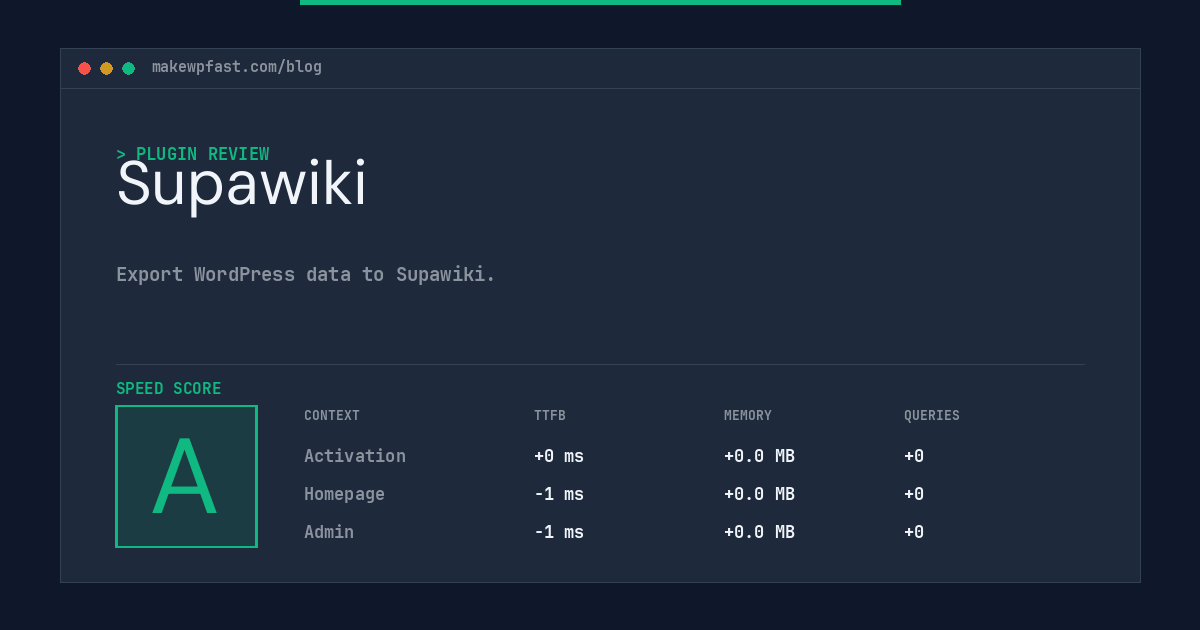Click the QUERIES column header

pyautogui.click(x=932, y=416)
